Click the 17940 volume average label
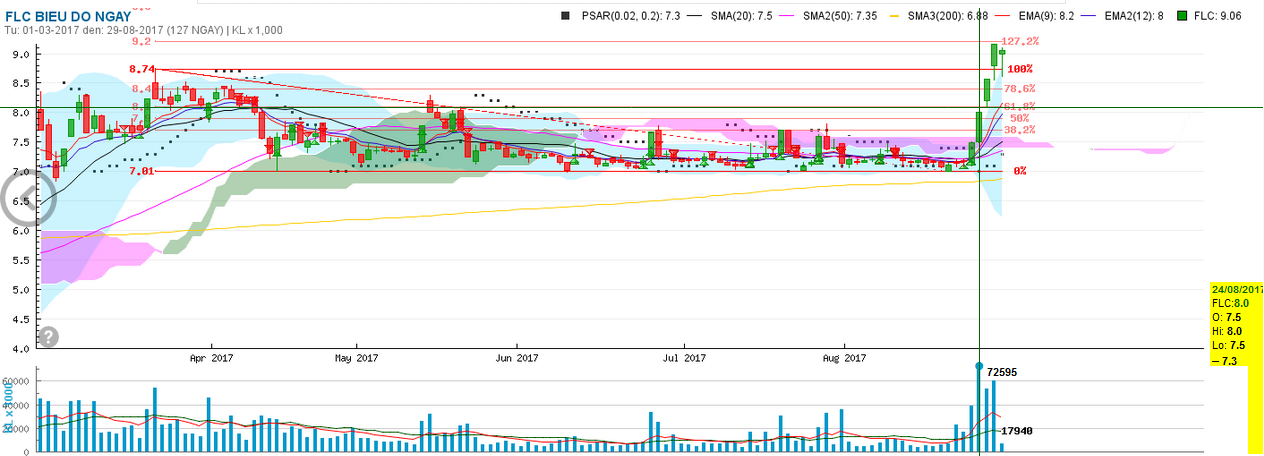 click(1017, 431)
